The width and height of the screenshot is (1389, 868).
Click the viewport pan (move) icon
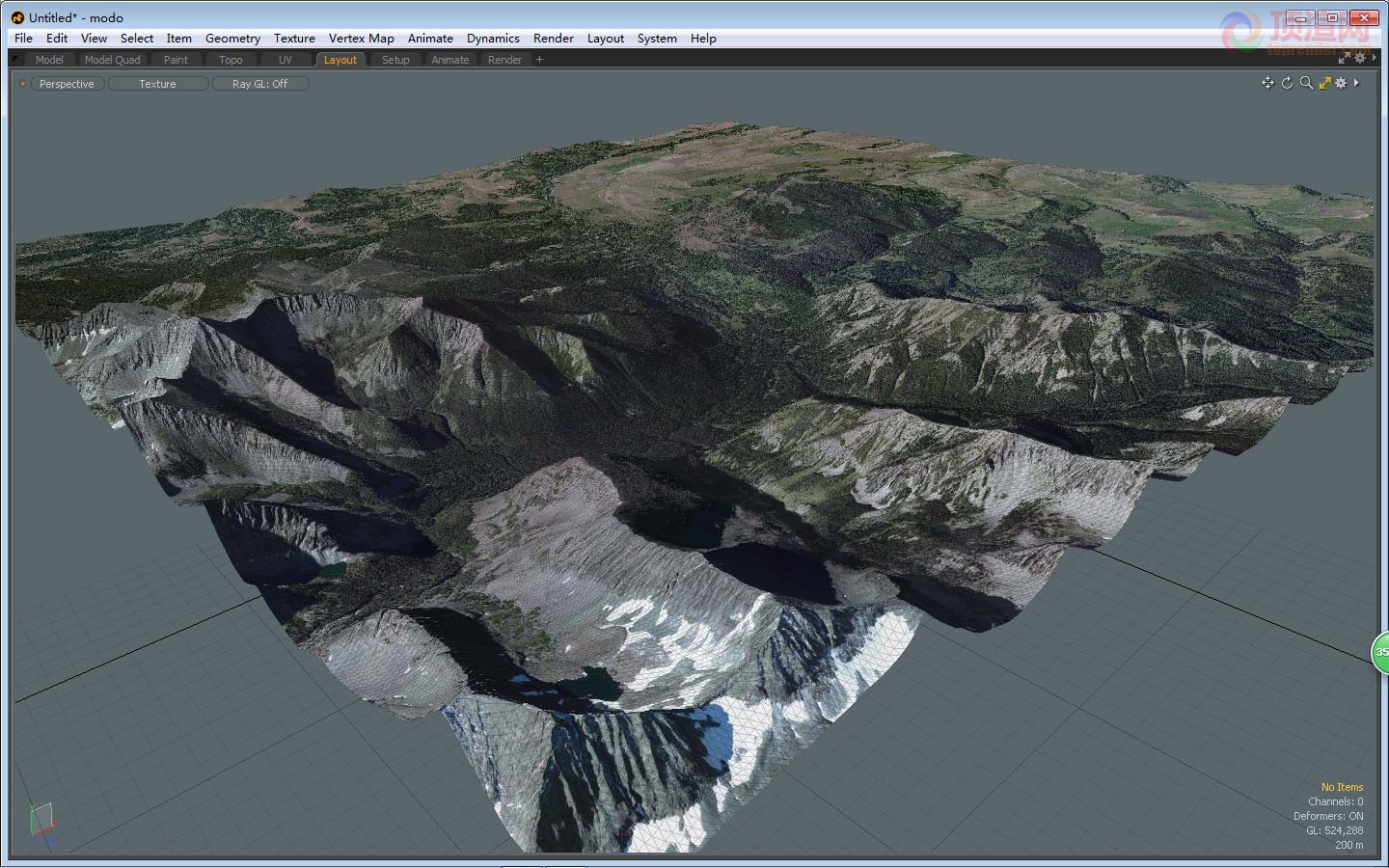[1267, 83]
